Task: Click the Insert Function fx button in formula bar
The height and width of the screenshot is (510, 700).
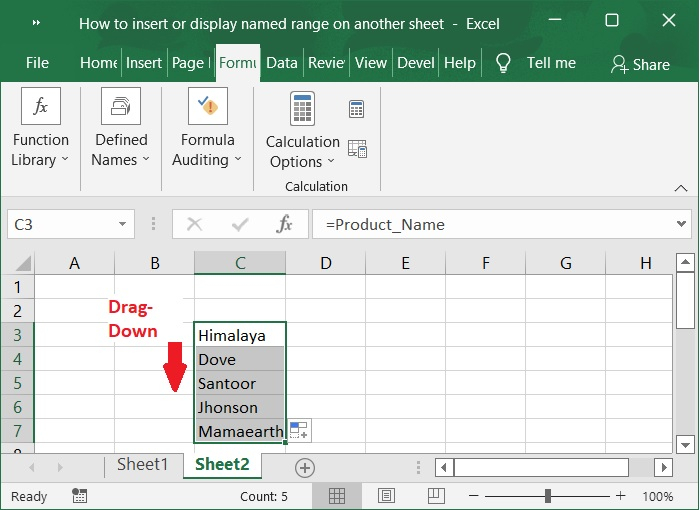Action: click(284, 225)
